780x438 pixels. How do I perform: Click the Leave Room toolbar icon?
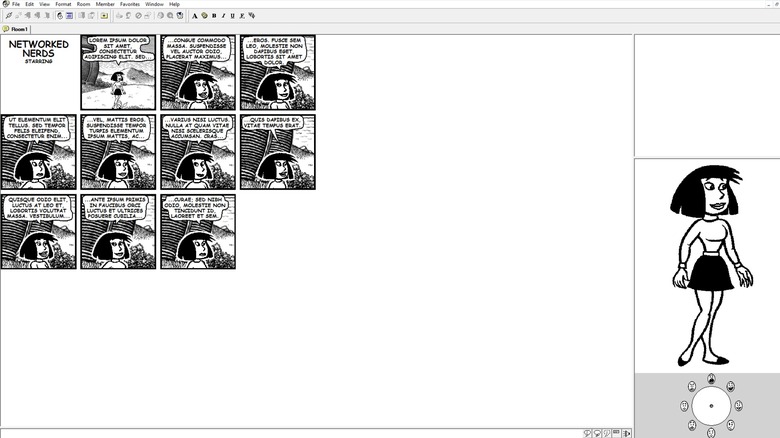(x=37, y=16)
